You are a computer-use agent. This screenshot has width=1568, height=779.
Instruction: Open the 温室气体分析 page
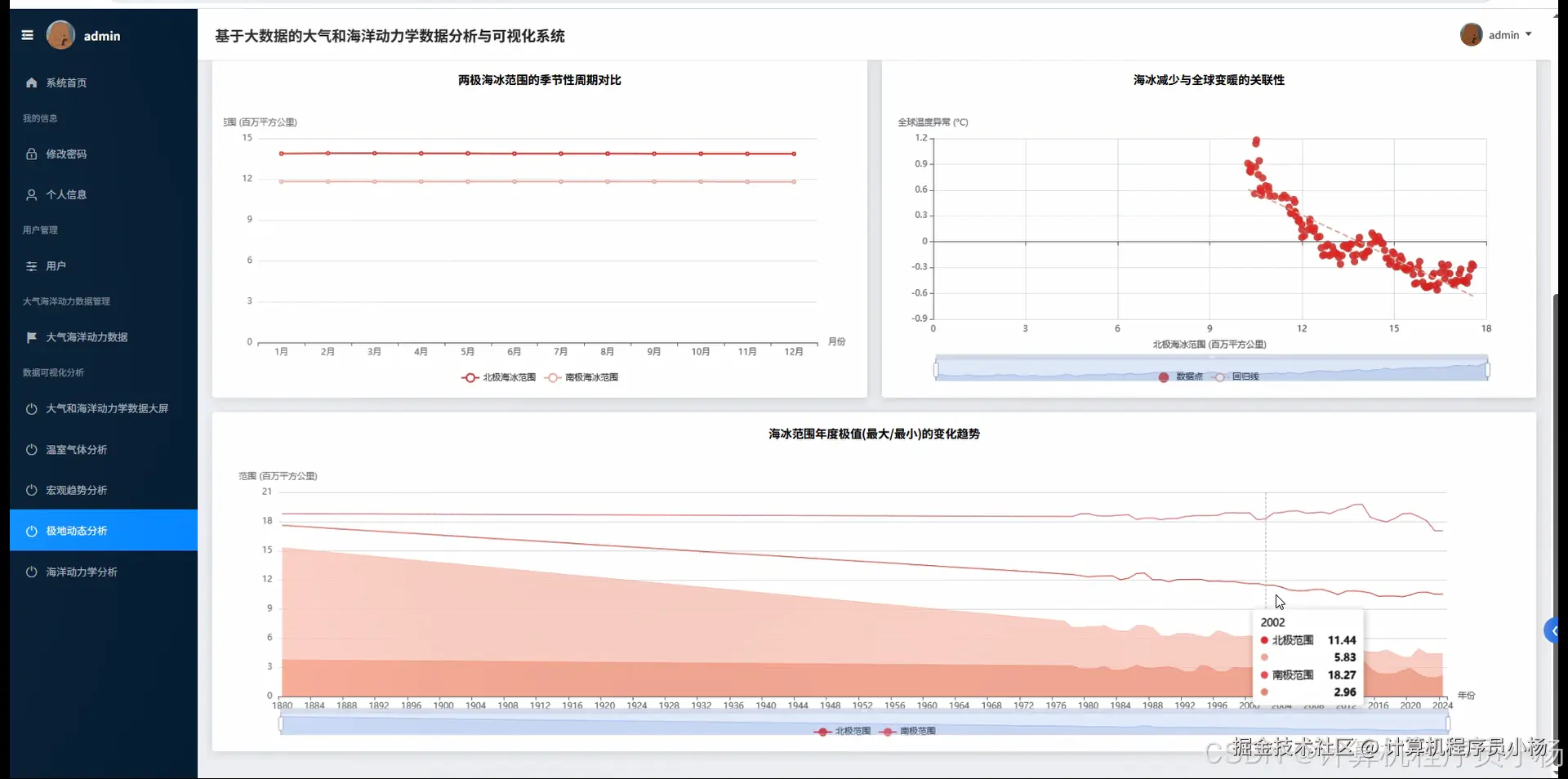coord(104,450)
